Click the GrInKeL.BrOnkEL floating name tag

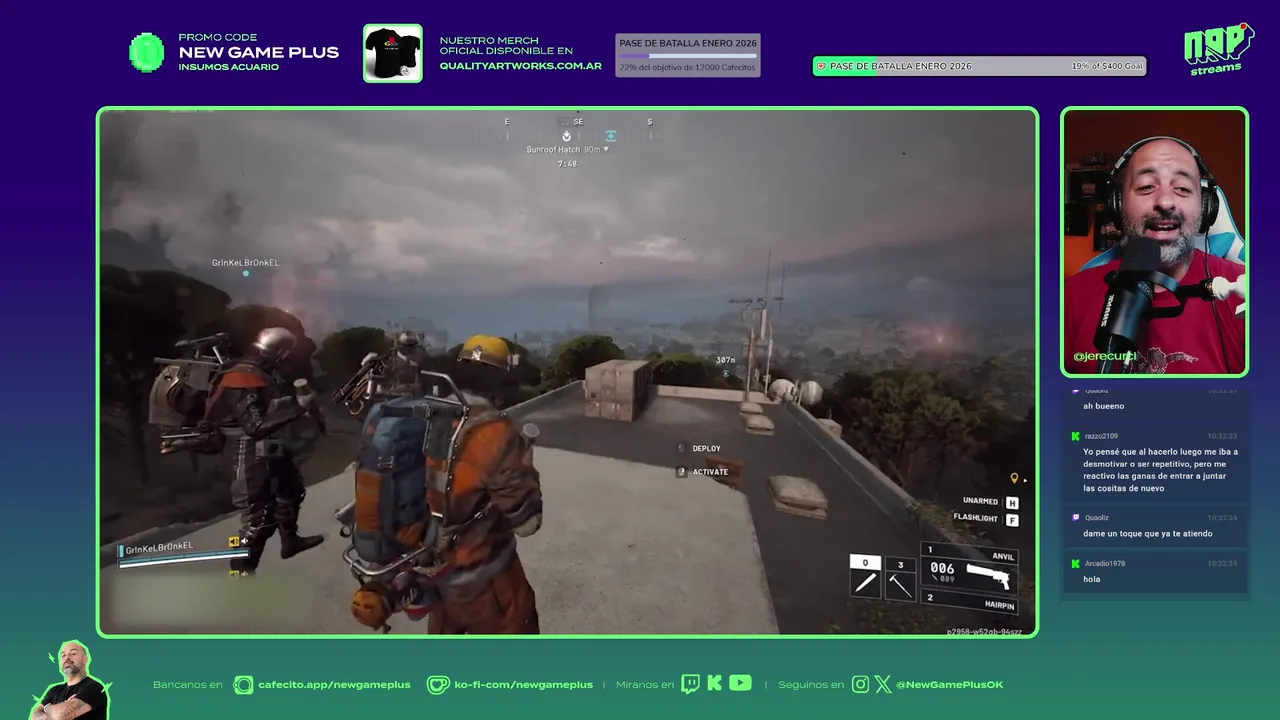245,263
